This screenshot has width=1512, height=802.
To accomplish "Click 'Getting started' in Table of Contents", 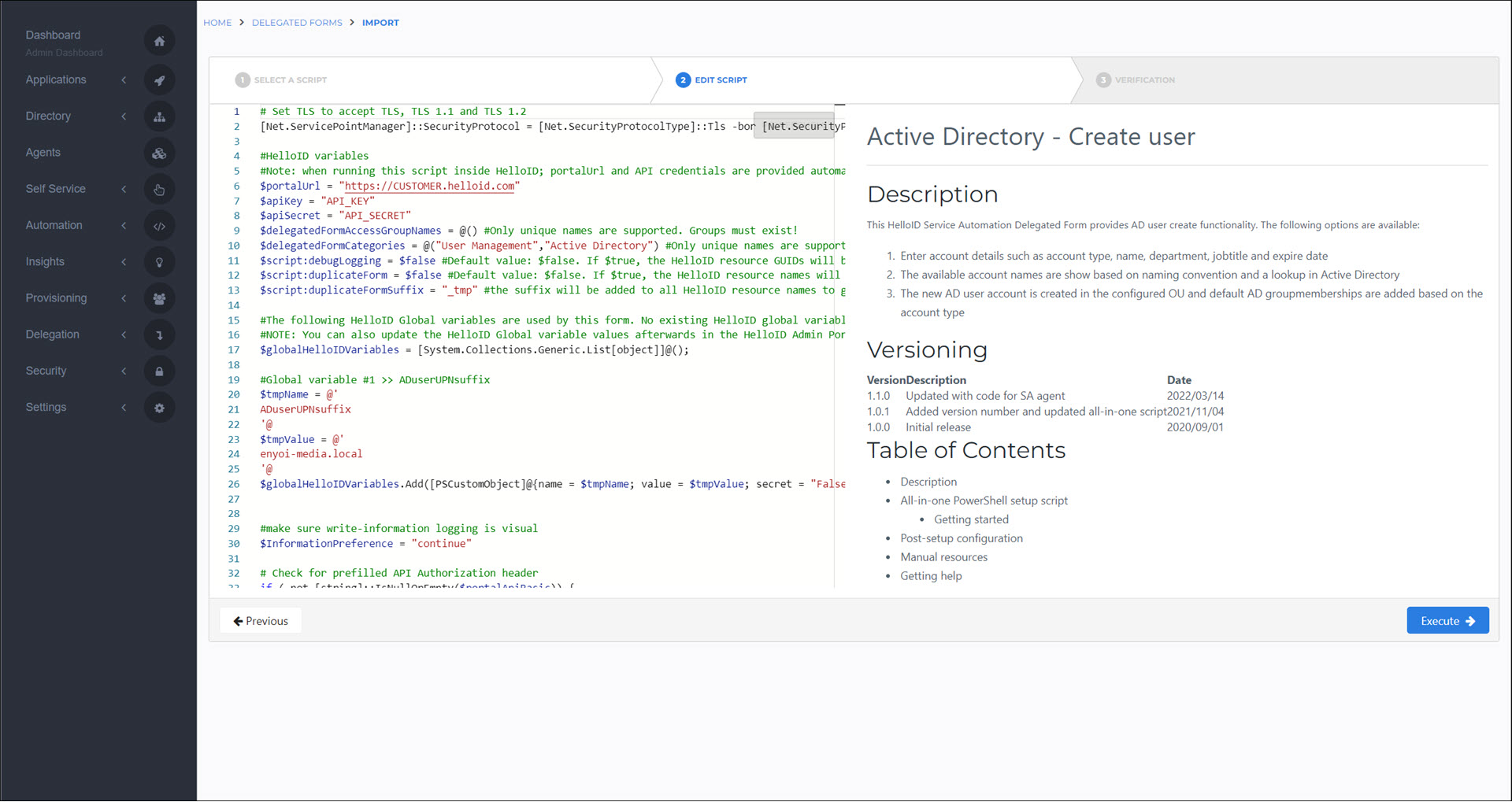I will click(x=971, y=519).
